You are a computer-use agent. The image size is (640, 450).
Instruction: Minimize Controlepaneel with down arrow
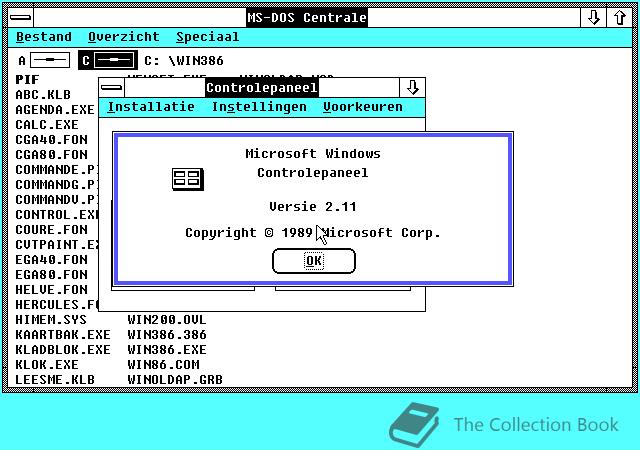[412, 87]
